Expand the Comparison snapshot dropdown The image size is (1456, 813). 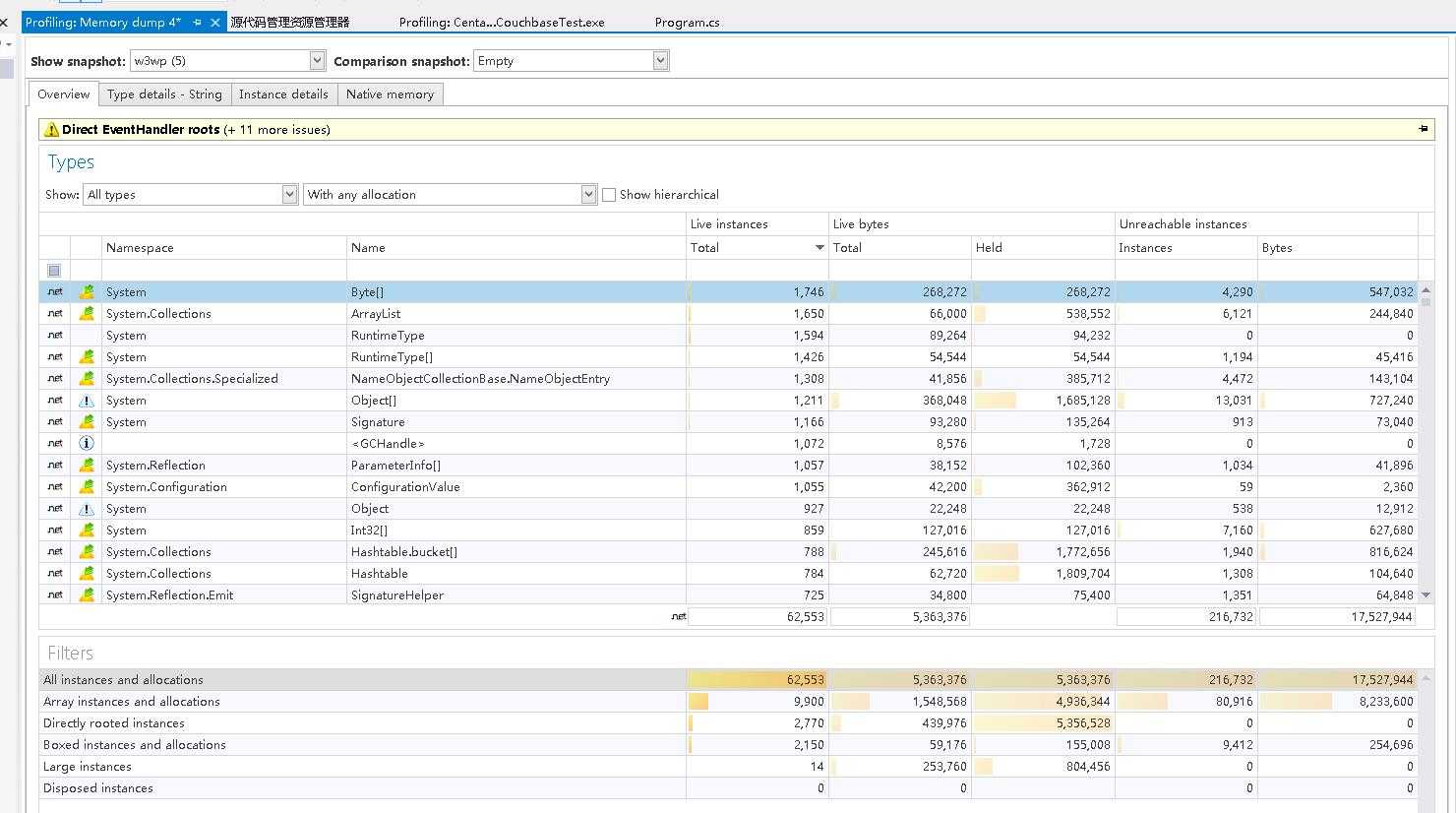click(x=660, y=61)
